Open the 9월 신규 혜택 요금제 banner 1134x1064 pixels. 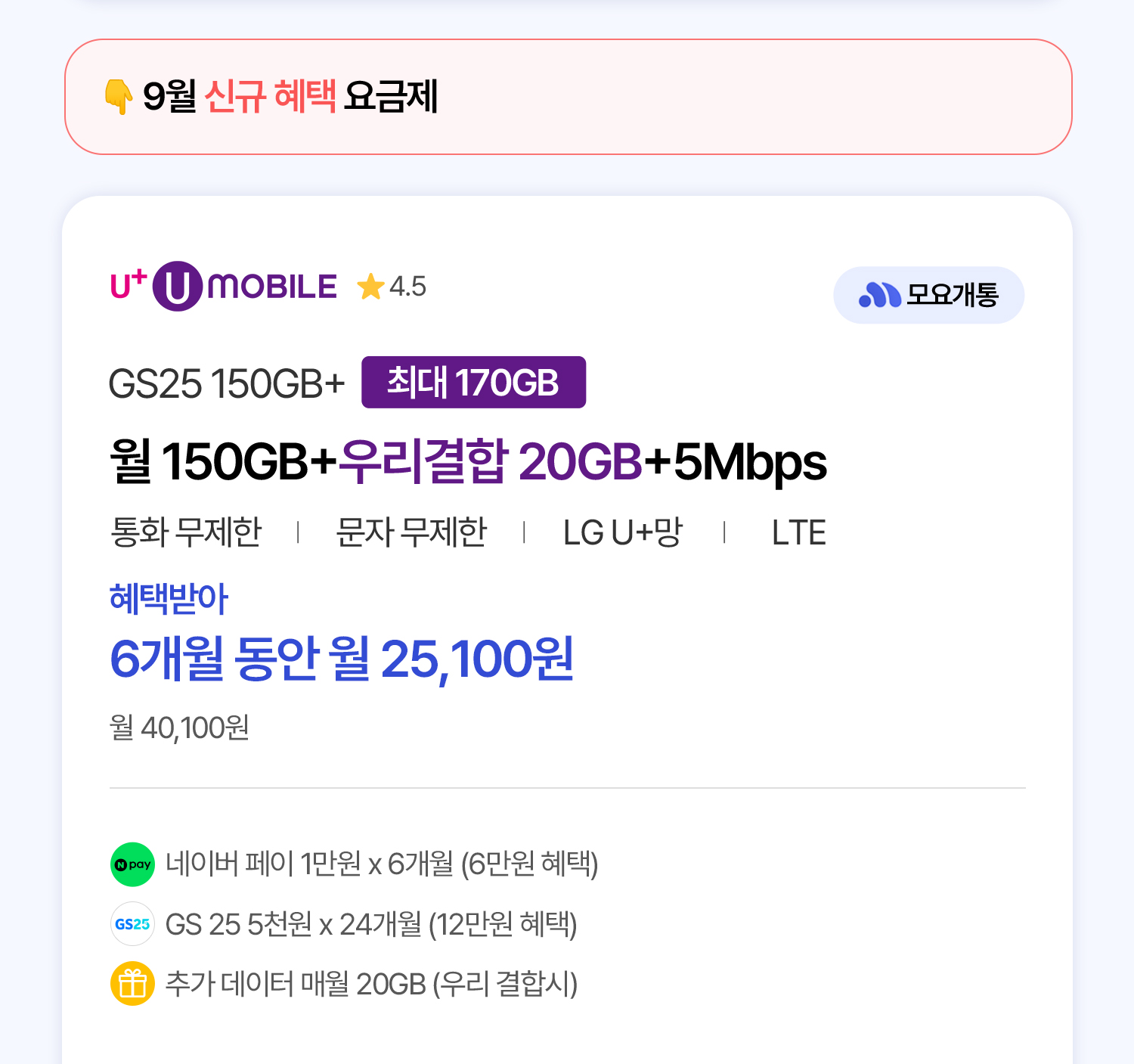pyautogui.click(x=567, y=97)
